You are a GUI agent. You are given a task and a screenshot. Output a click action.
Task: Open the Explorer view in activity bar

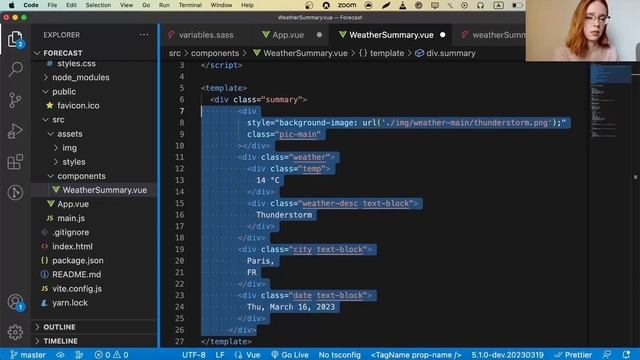click(15, 40)
